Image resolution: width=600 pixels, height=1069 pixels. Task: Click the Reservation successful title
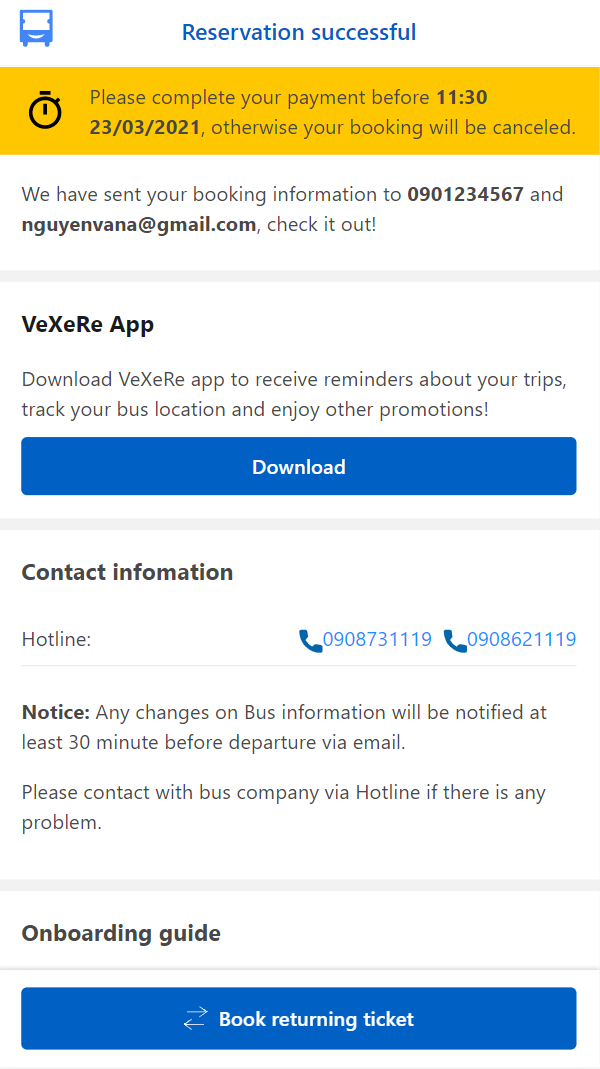pyautogui.click(x=299, y=32)
